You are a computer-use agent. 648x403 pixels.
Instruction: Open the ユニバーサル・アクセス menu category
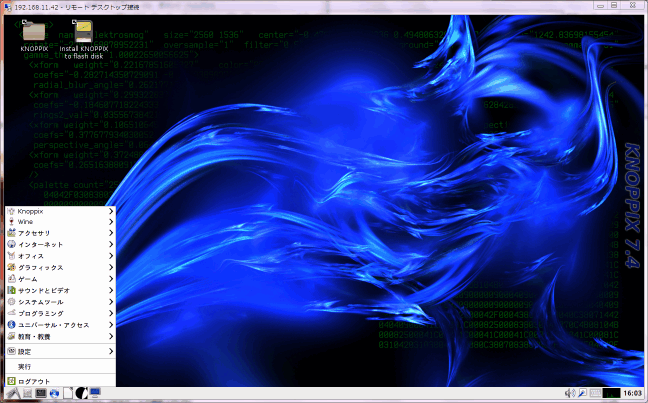(60, 325)
